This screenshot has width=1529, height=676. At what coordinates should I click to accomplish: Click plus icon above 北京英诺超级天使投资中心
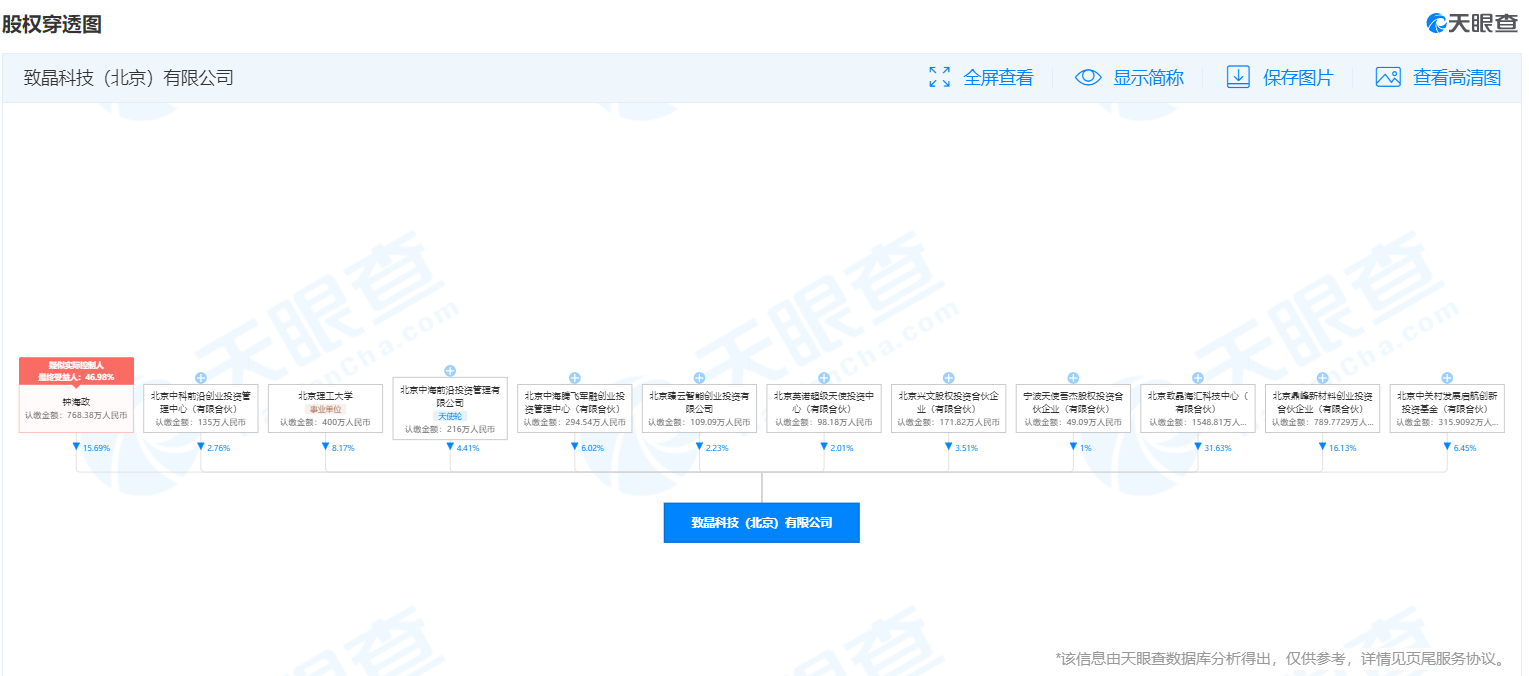pyautogui.click(x=824, y=378)
